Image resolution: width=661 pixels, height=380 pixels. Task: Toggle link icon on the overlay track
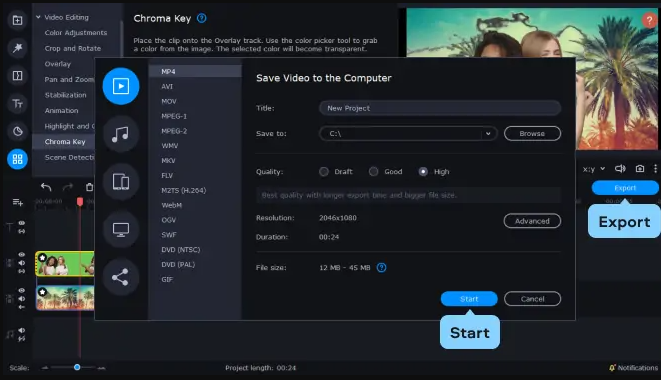(x=21, y=271)
